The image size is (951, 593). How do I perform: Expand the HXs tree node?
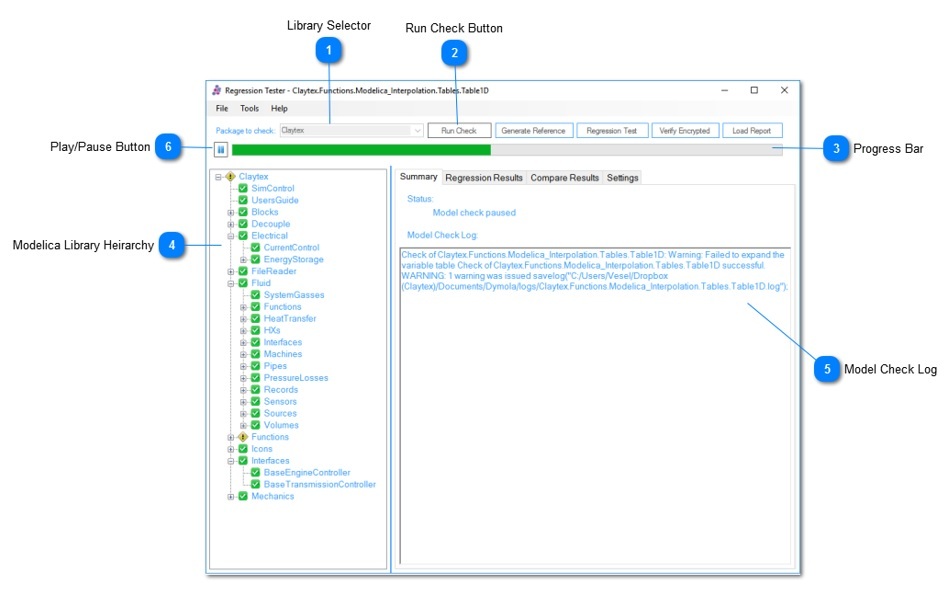(243, 330)
